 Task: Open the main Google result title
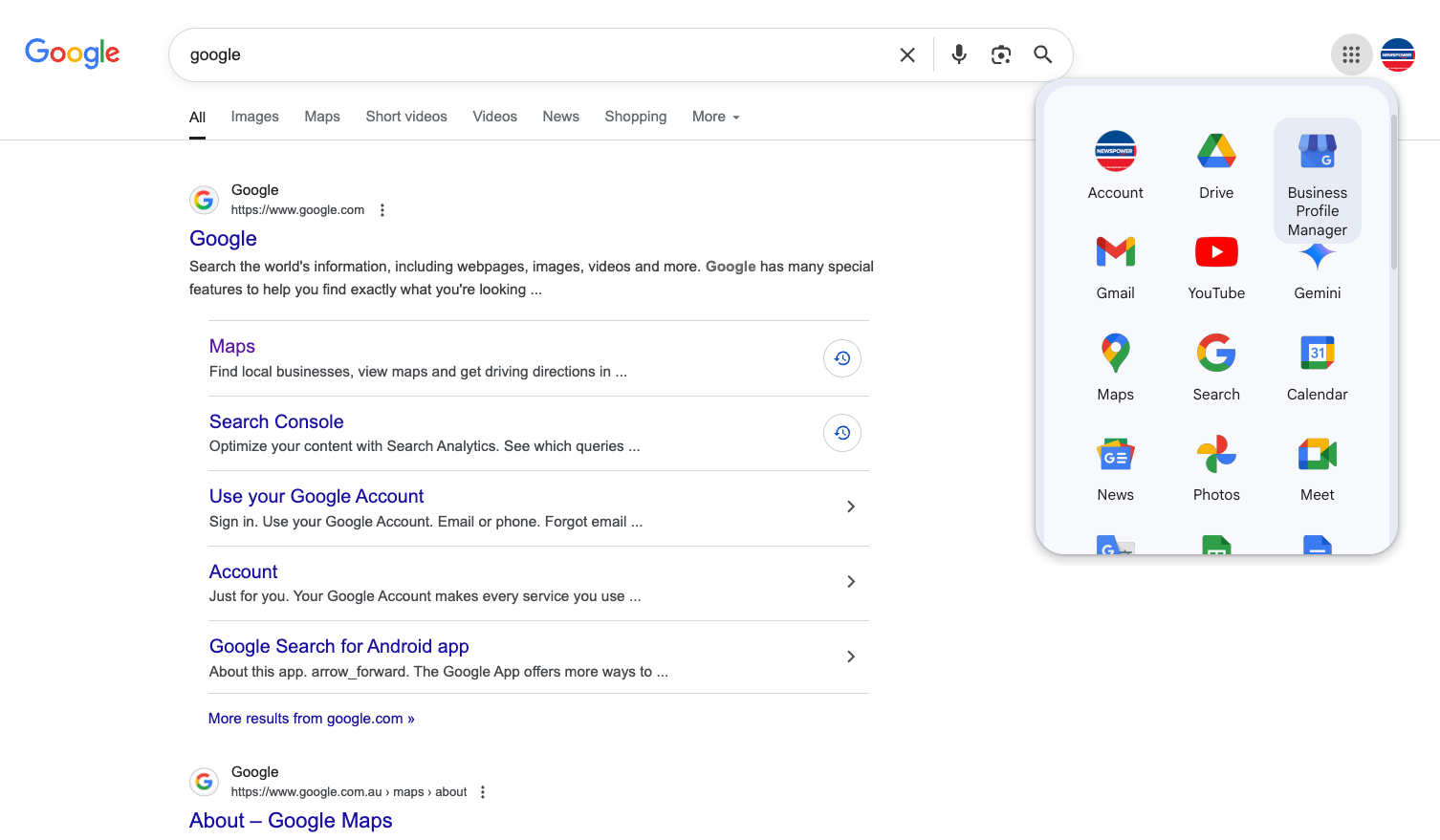(223, 239)
